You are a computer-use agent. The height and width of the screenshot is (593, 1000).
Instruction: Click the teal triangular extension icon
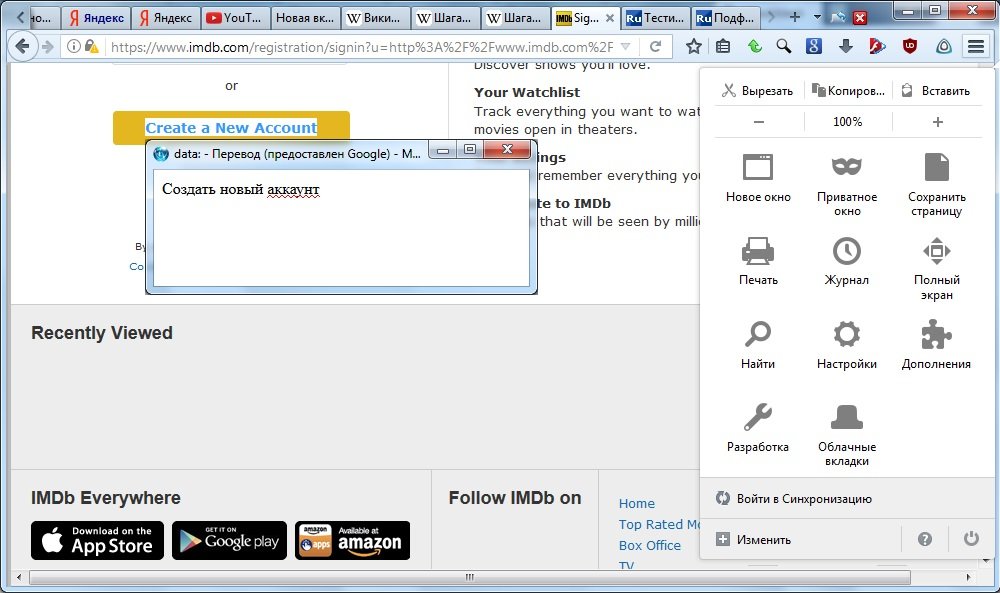point(943,46)
